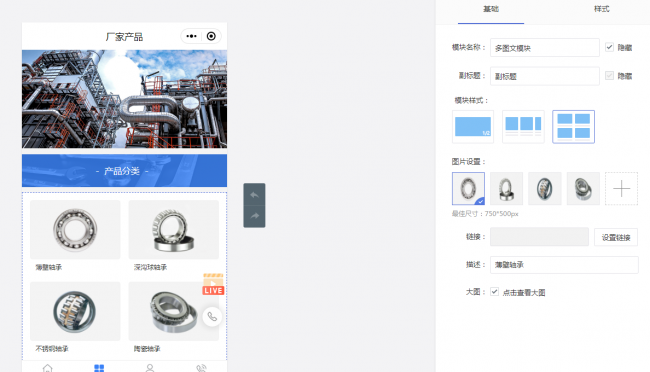The image size is (650, 372).
Task: Choose the three-column module style
Action: 523,127
